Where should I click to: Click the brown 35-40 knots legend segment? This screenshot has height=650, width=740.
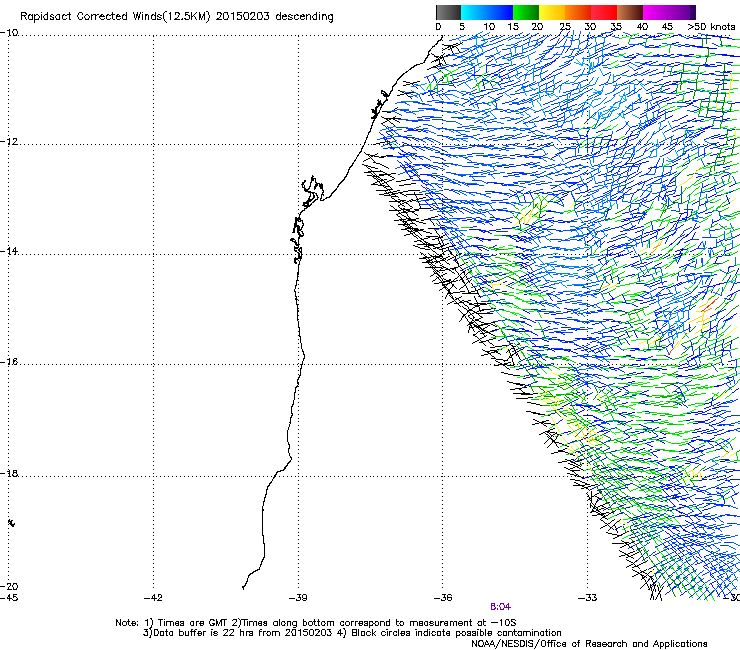coord(630,12)
